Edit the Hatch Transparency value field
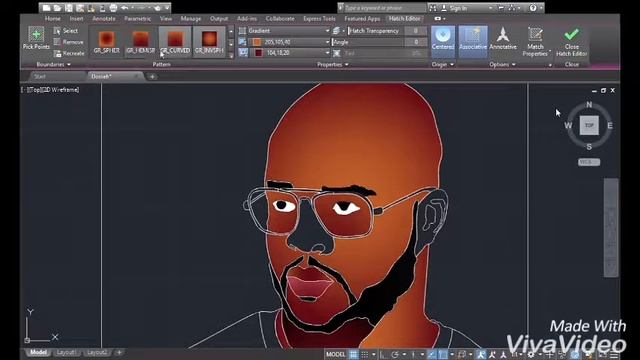This screenshot has width=640, height=360. click(x=416, y=31)
